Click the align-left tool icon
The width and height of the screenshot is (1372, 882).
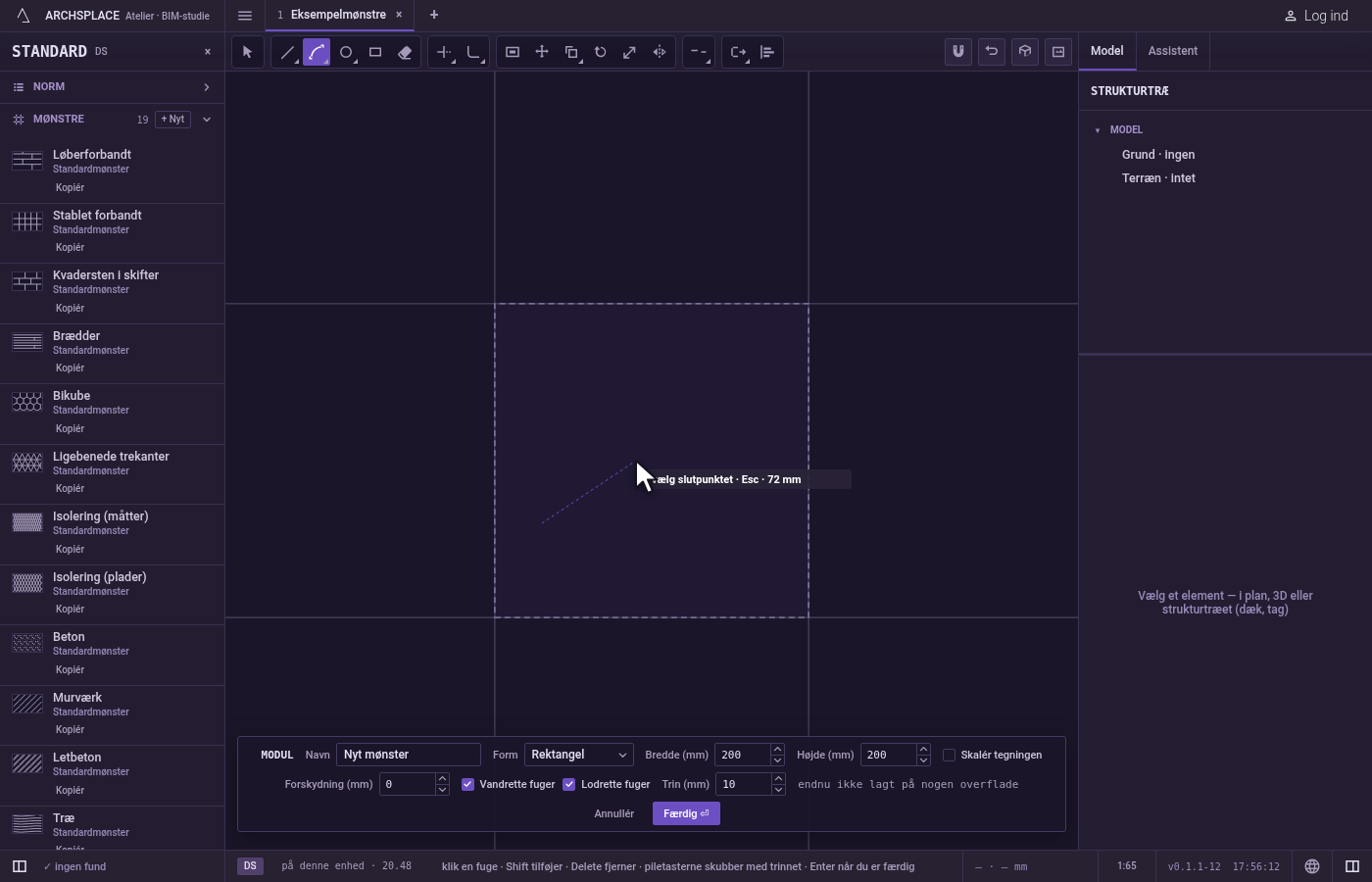pyautogui.click(x=767, y=52)
